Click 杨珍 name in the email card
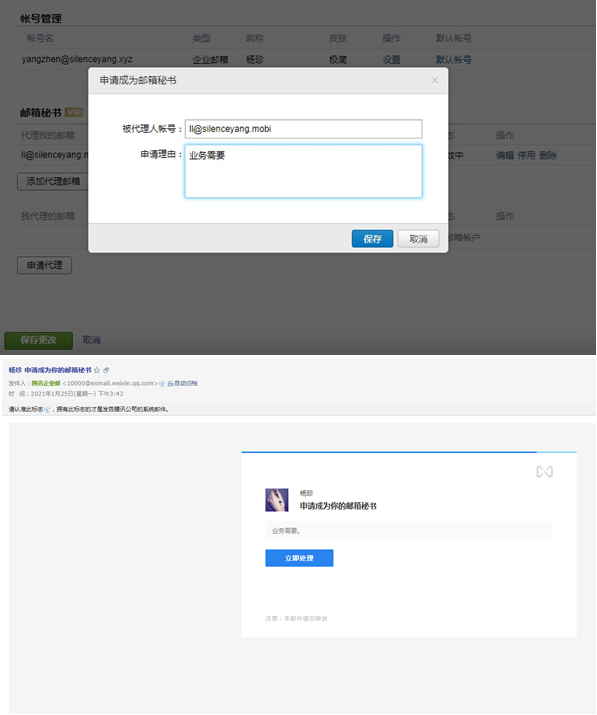Viewport: 597px width, 715px height. tap(306, 493)
